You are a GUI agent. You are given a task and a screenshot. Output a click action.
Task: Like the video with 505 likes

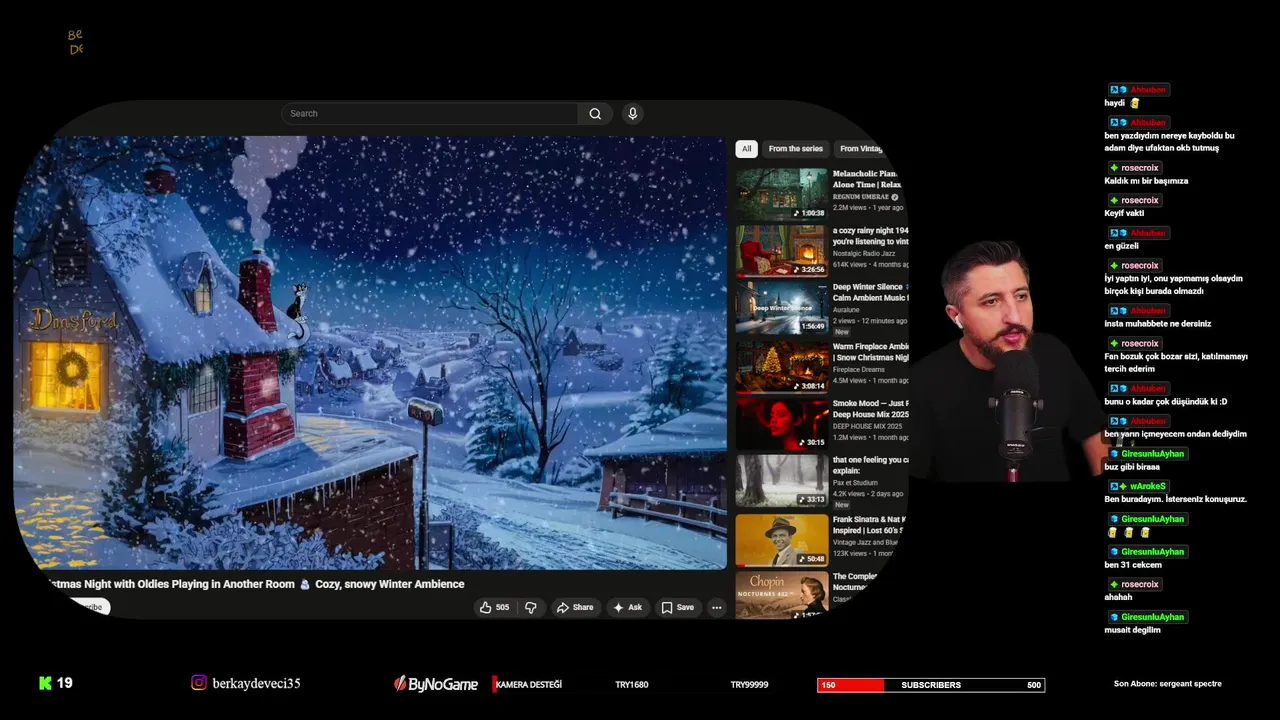pyautogui.click(x=495, y=607)
